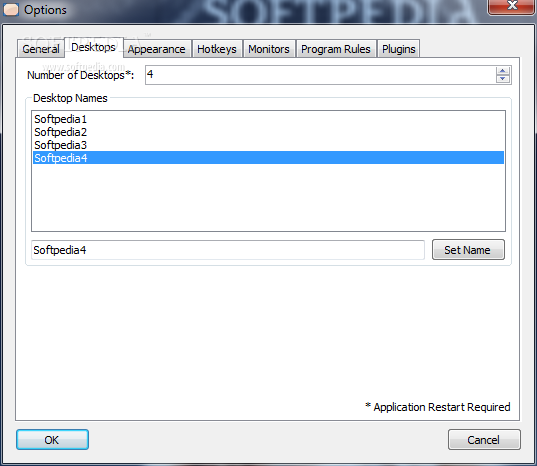
Task: Dismiss dialog with Cancel
Action: pyautogui.click(x=484, y=440)
